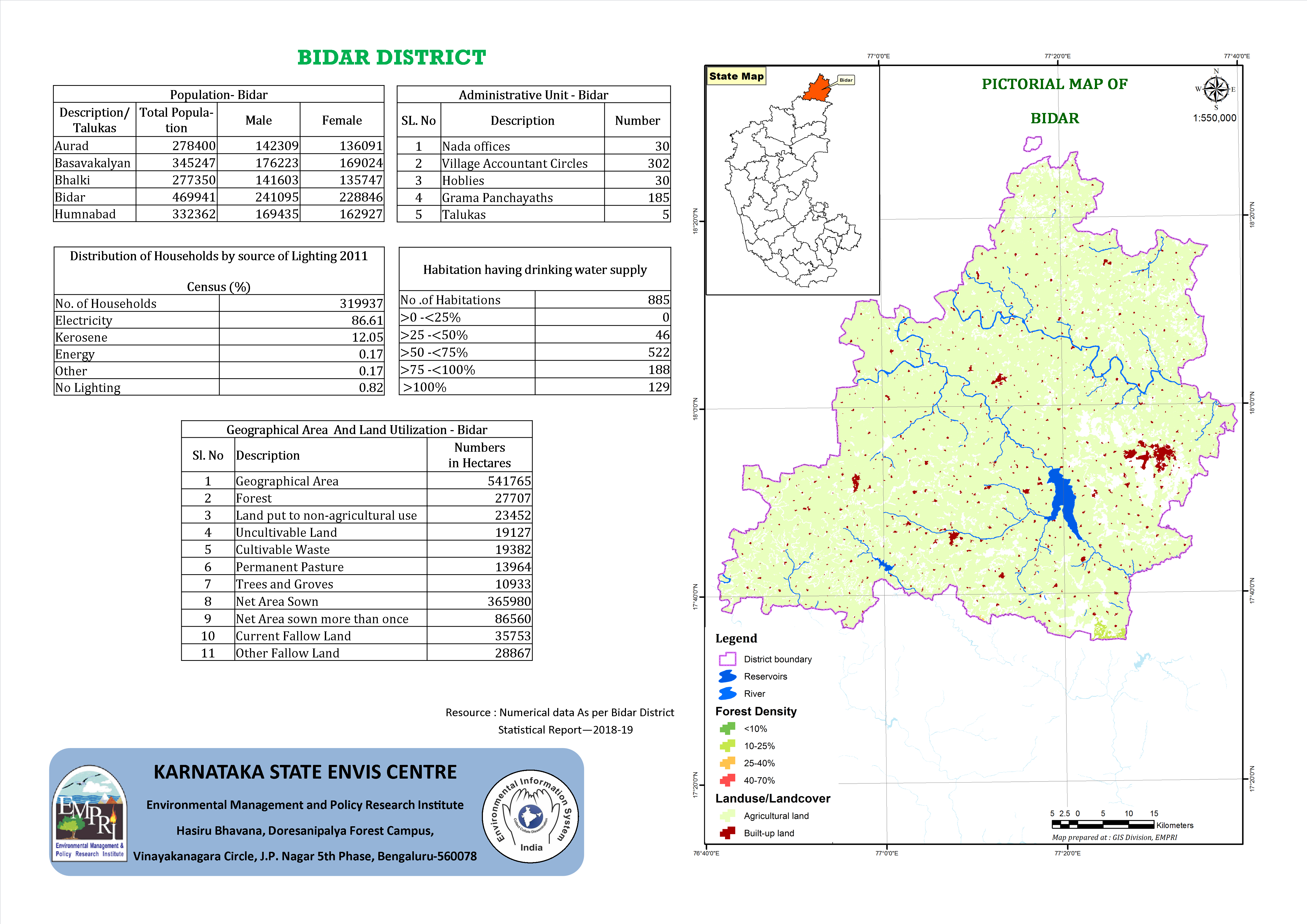Screen dimensions: 1307x924
Task: Click Bidar taluk total population 469941
Action: [x=194, y=197]
